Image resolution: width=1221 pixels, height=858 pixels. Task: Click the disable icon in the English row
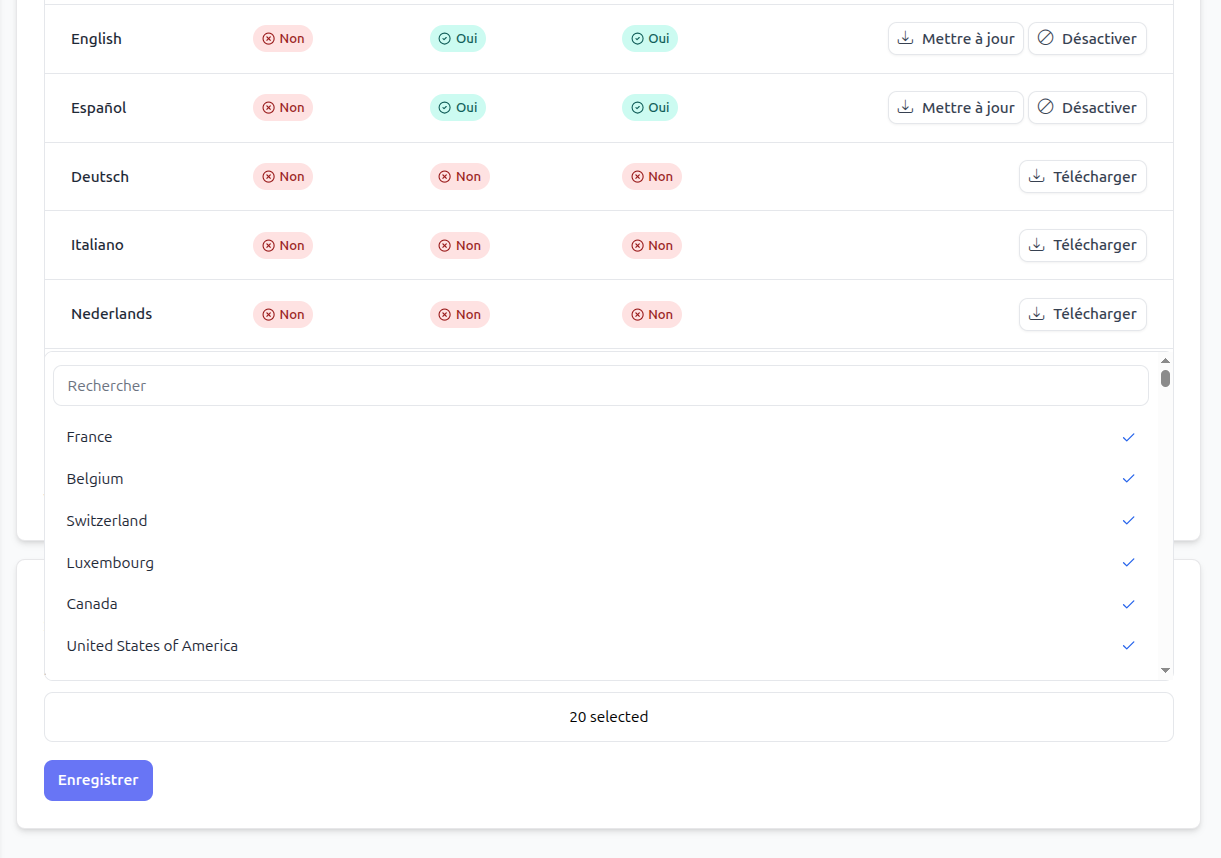1046,39
